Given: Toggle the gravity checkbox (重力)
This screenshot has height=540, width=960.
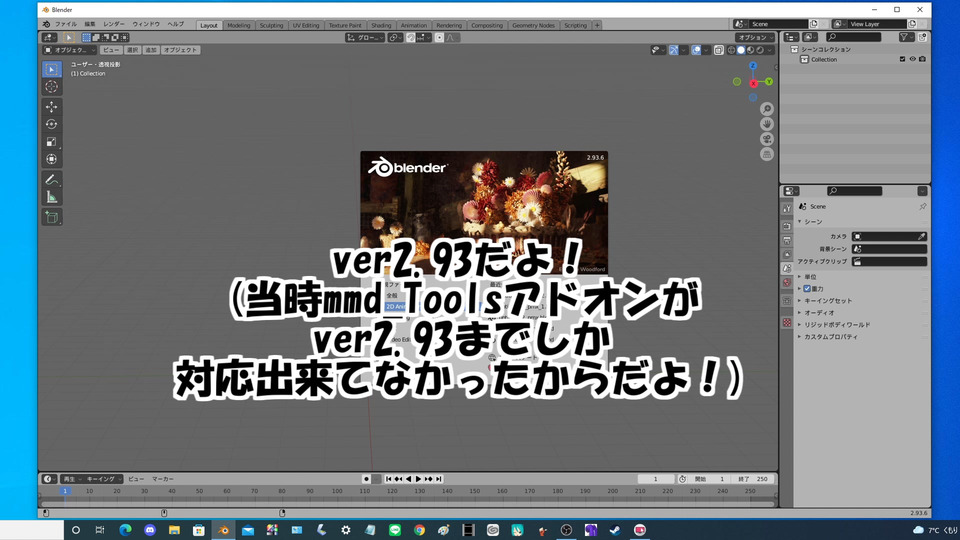Looking at the screenshot, I should click(x=807, y=288).
